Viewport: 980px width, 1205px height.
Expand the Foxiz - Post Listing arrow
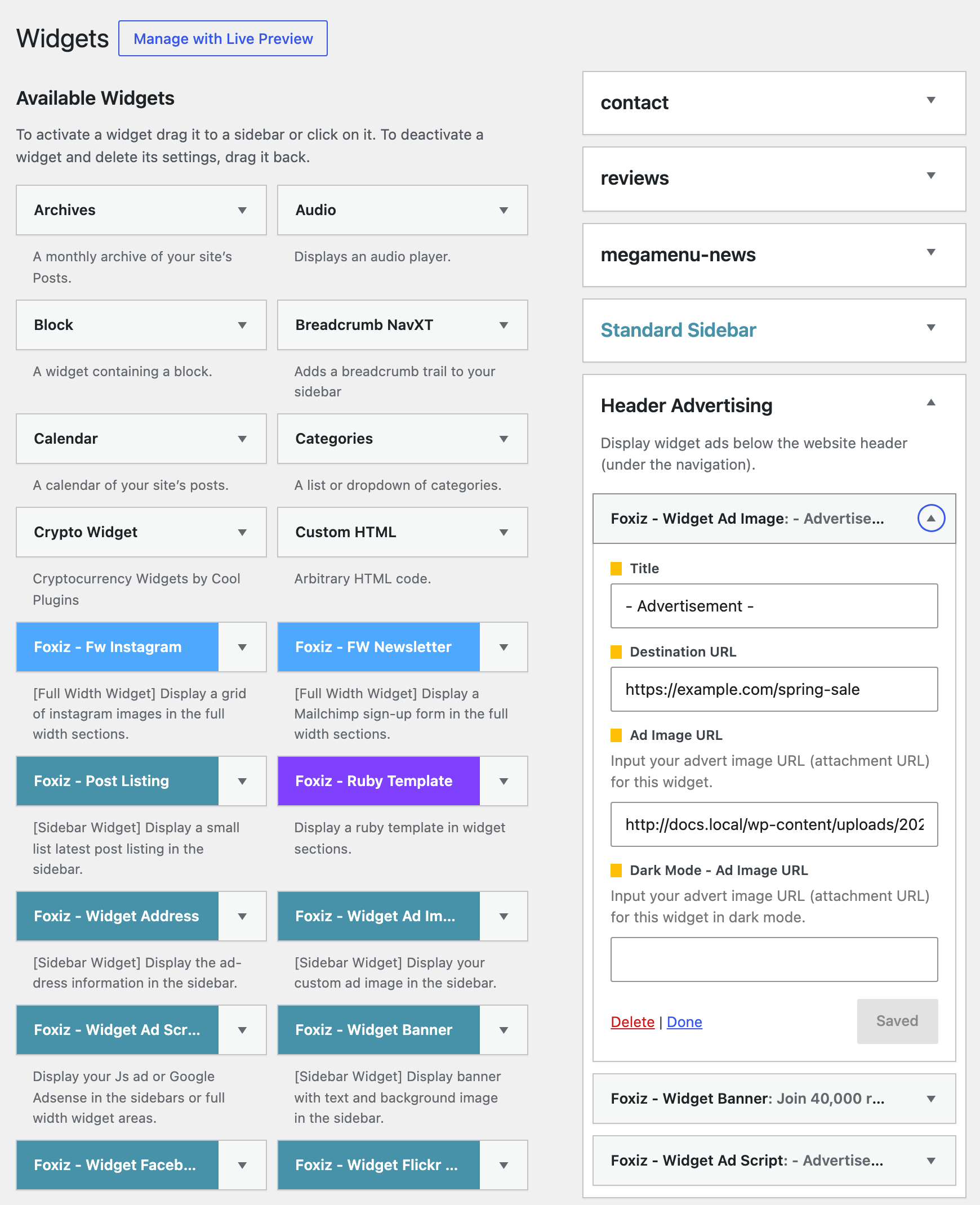242,781
